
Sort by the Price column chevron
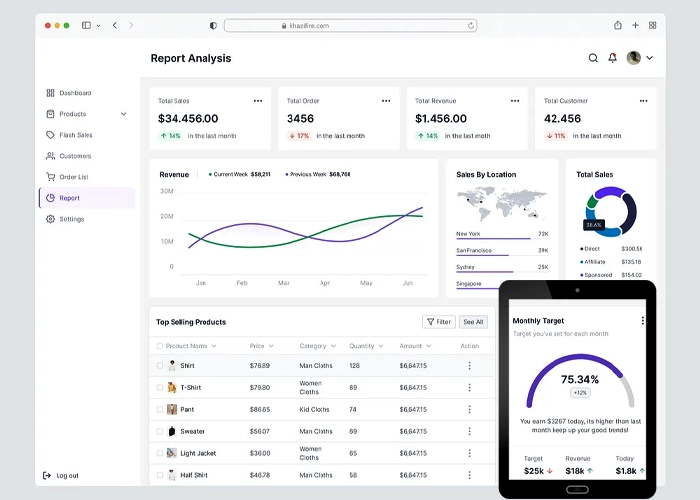271,346
